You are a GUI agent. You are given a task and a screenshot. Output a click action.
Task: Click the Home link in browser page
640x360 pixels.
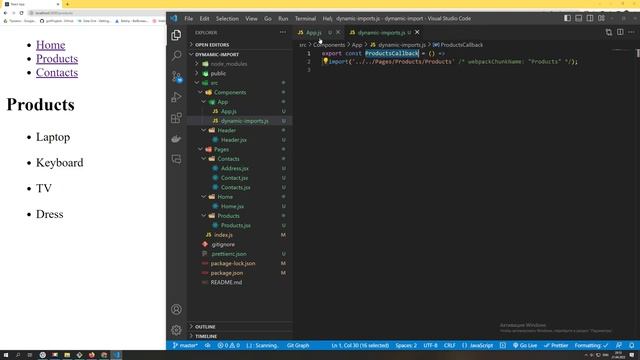click(51, 45)
